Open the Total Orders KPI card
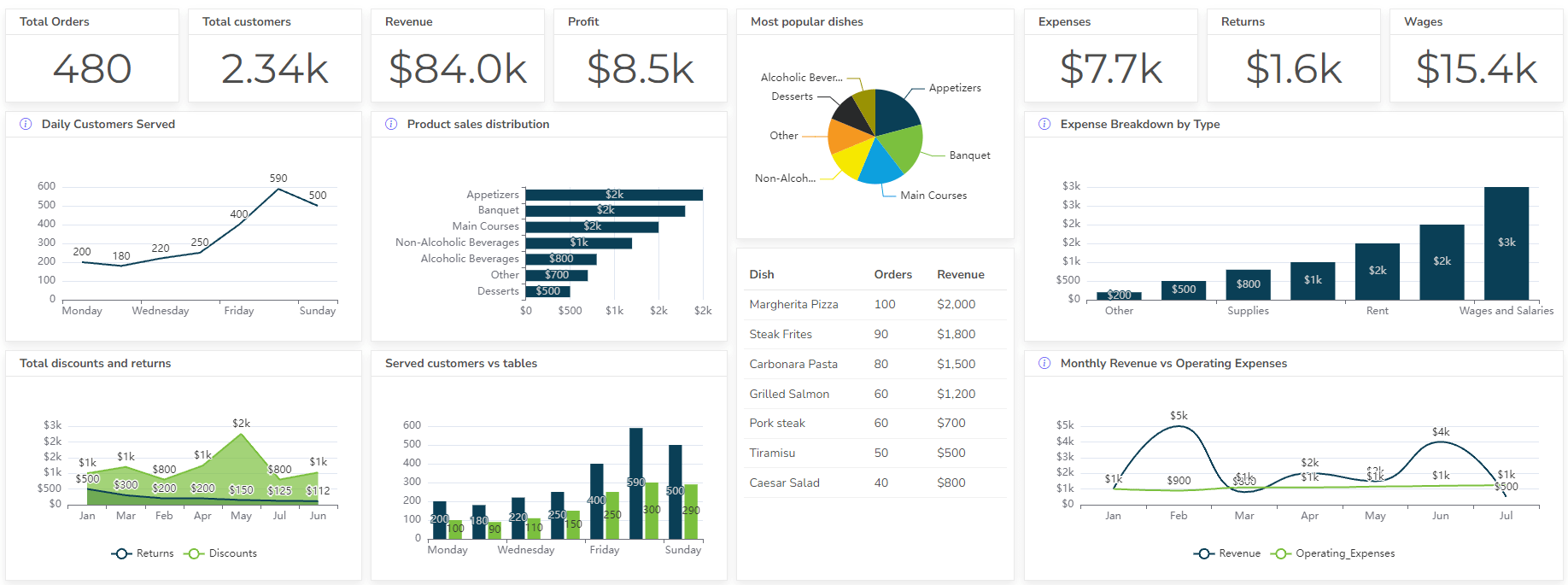Image resolution: width=1568 pixels, height=585 pixels. (92, 56)
